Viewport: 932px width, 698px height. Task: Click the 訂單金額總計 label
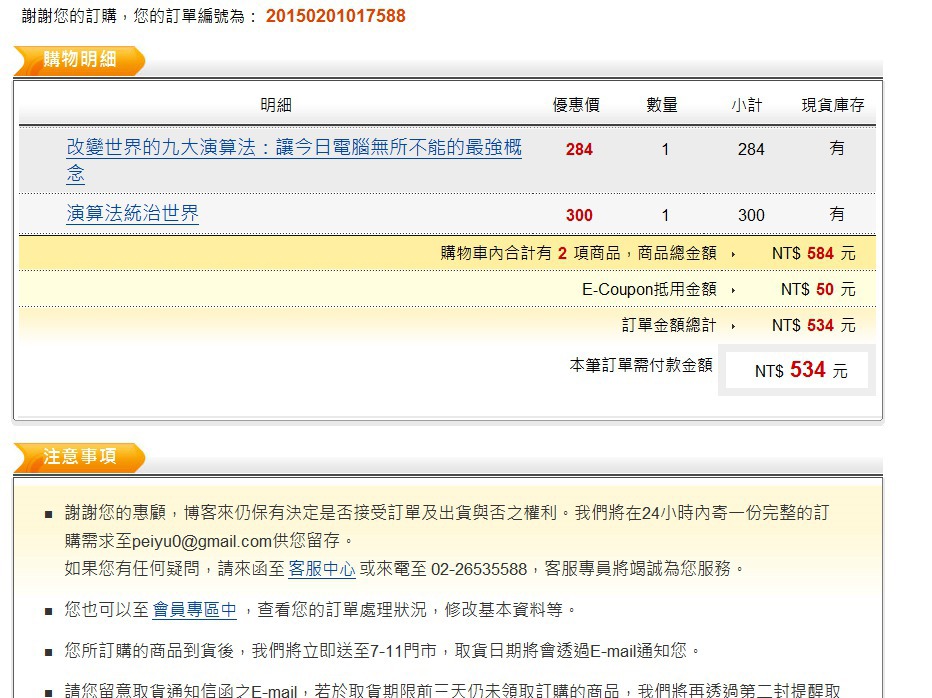(x=669, y=325)
